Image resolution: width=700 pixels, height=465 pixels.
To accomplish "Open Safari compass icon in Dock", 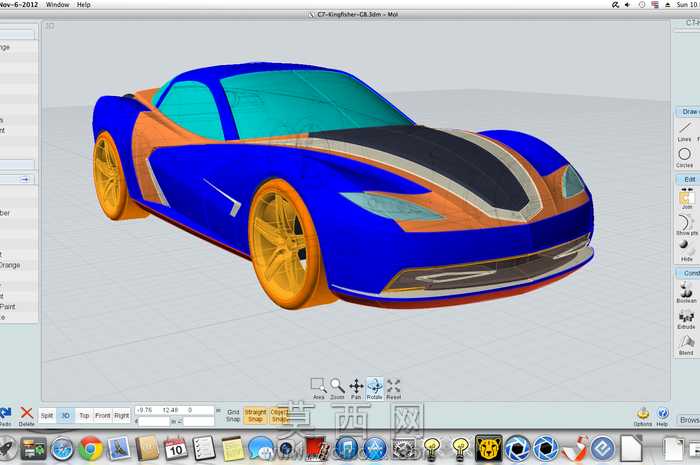I will pos(62,449).
